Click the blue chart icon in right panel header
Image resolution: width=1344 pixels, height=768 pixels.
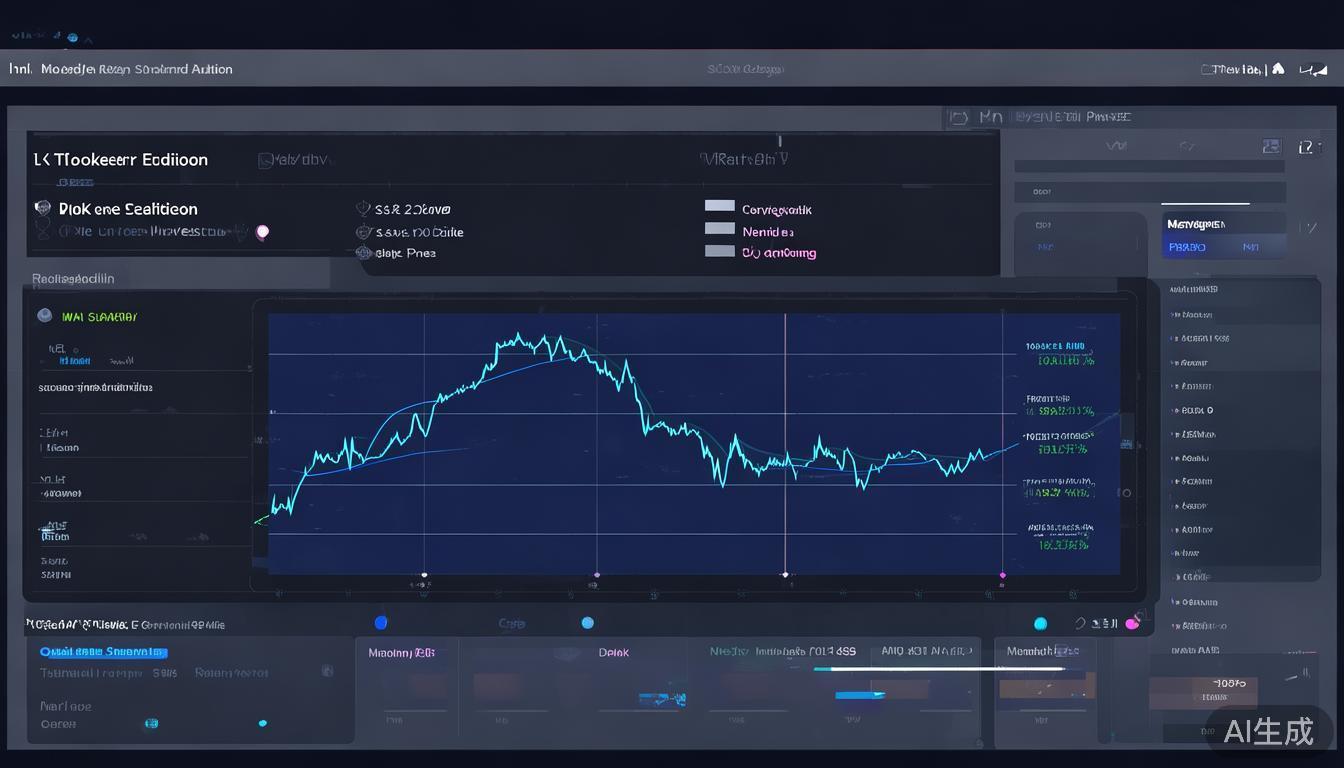click(x=1271, y=146)
